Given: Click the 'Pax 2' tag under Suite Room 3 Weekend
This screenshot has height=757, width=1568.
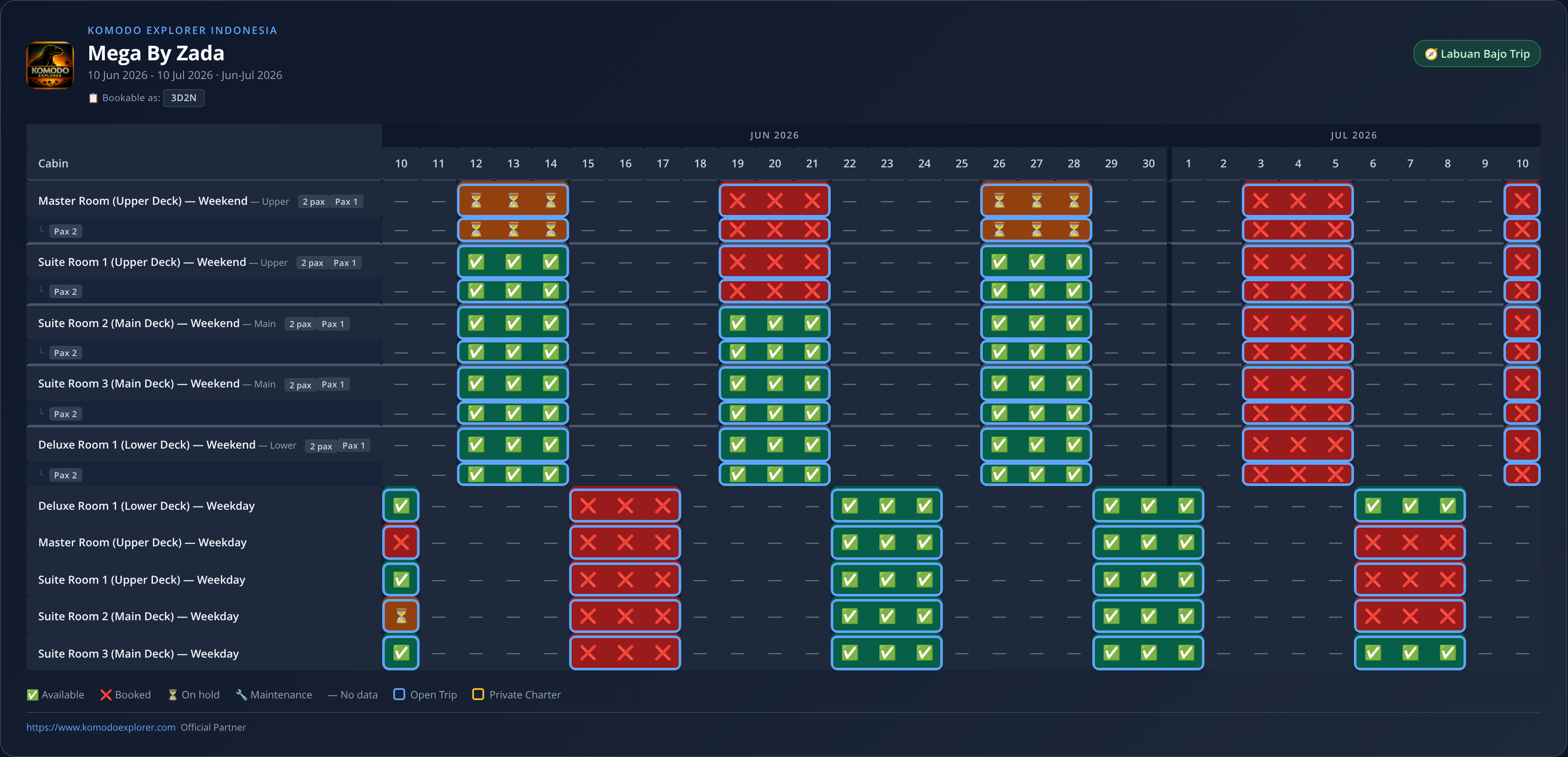Looking at the screenshot, I should coord(65,414).
